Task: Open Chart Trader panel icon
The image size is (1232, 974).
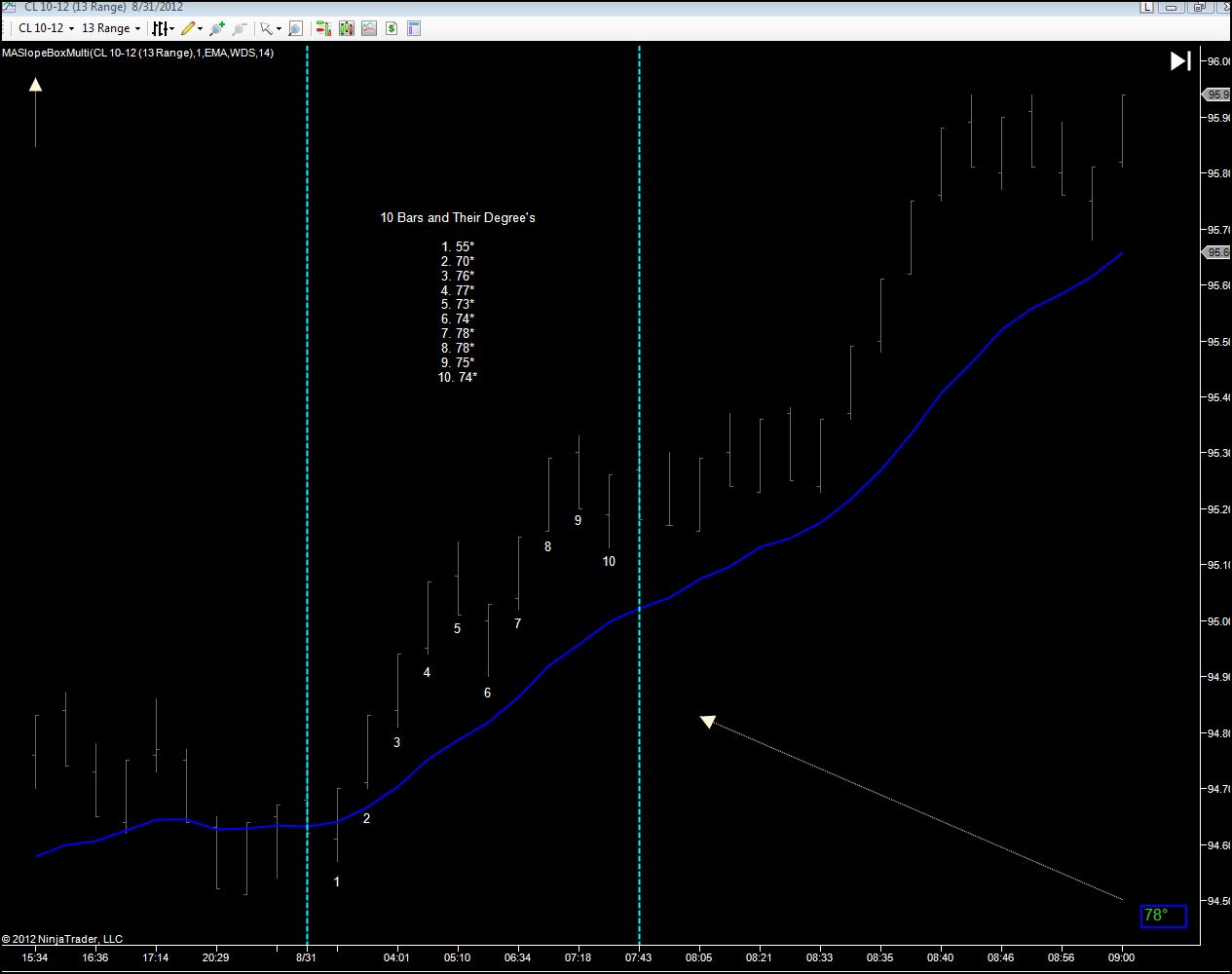Action: 324,28
